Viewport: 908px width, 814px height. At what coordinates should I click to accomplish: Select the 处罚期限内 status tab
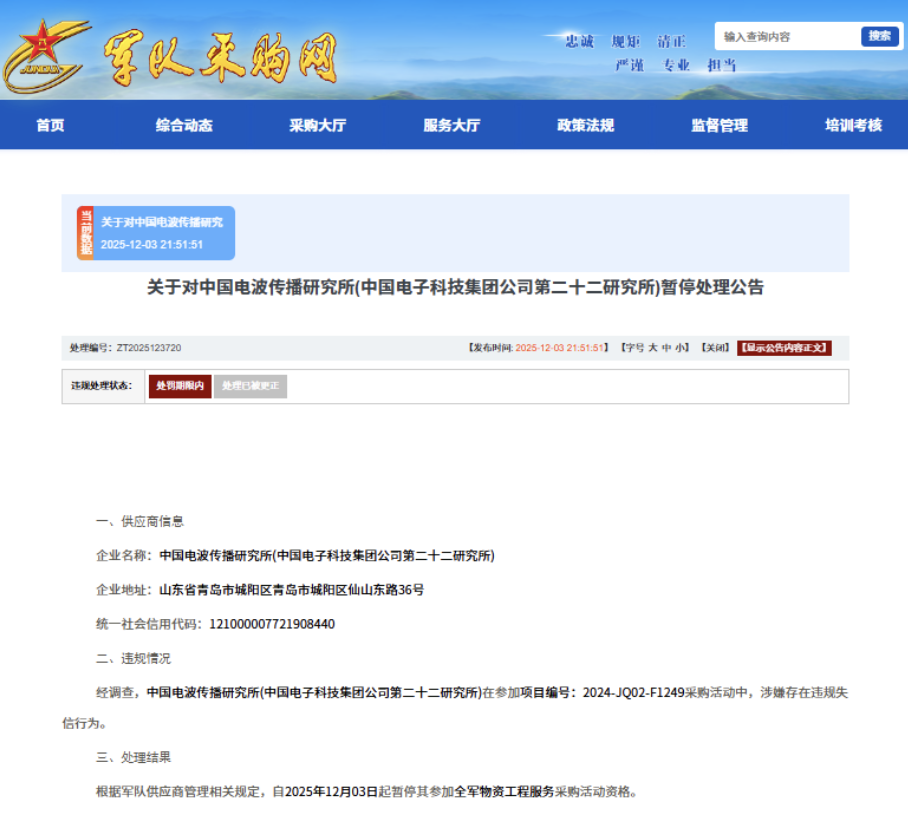[180, 386]
